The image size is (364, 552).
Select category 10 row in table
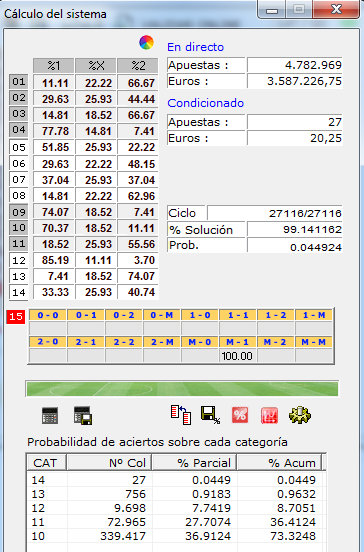coord(176,536)
